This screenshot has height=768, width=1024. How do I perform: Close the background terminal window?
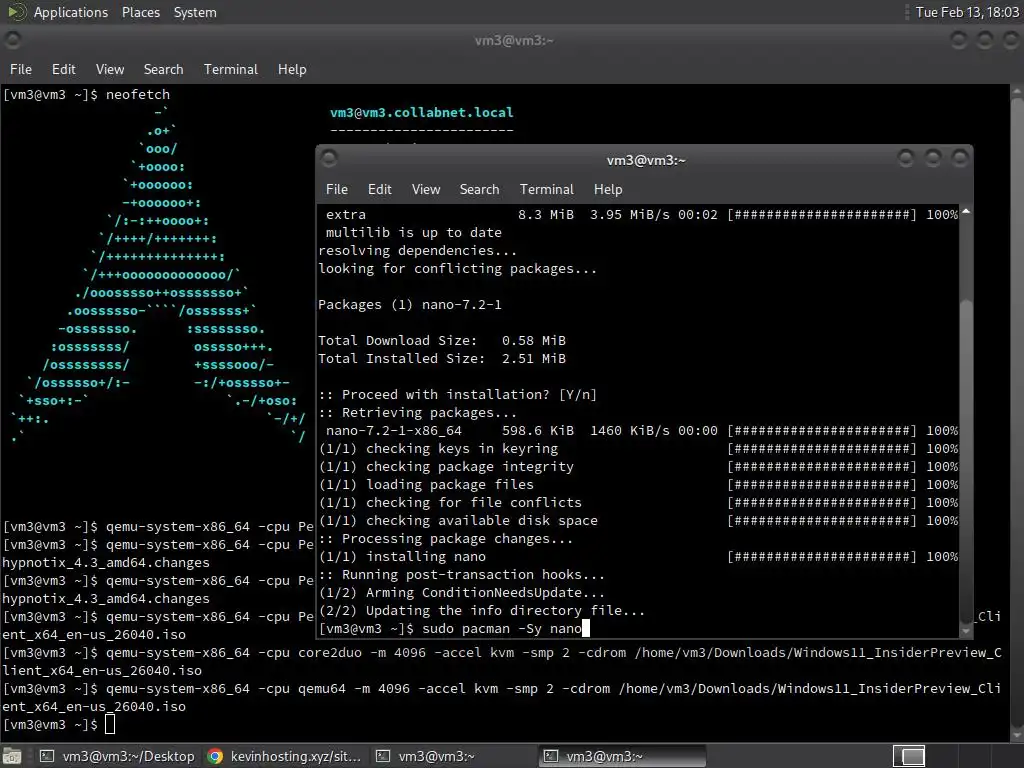pos(1011,40)
